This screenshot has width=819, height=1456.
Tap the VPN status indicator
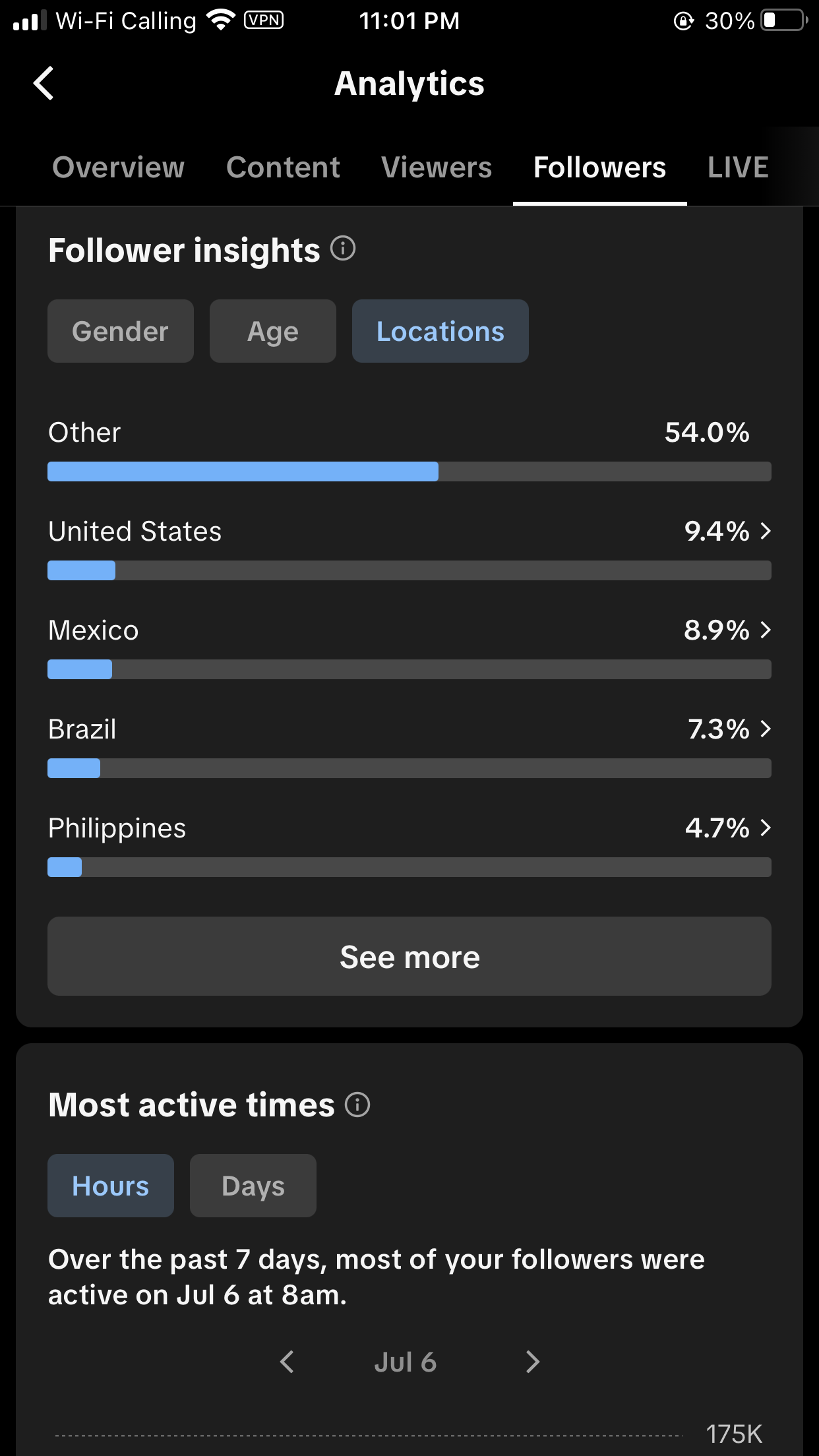click(x=264, y=20)
